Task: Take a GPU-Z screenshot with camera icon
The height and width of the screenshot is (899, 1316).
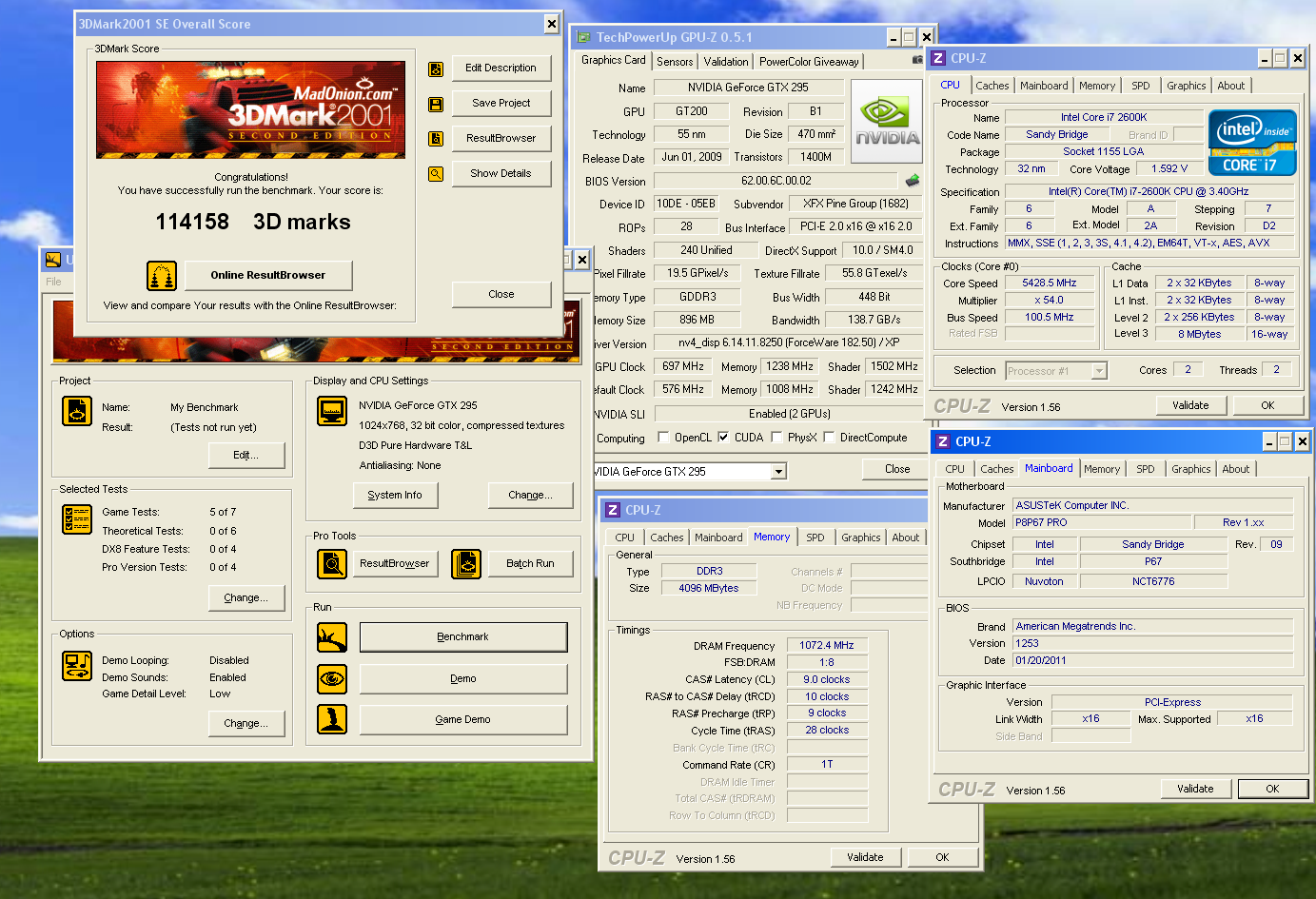Action: tap(917, 60)
